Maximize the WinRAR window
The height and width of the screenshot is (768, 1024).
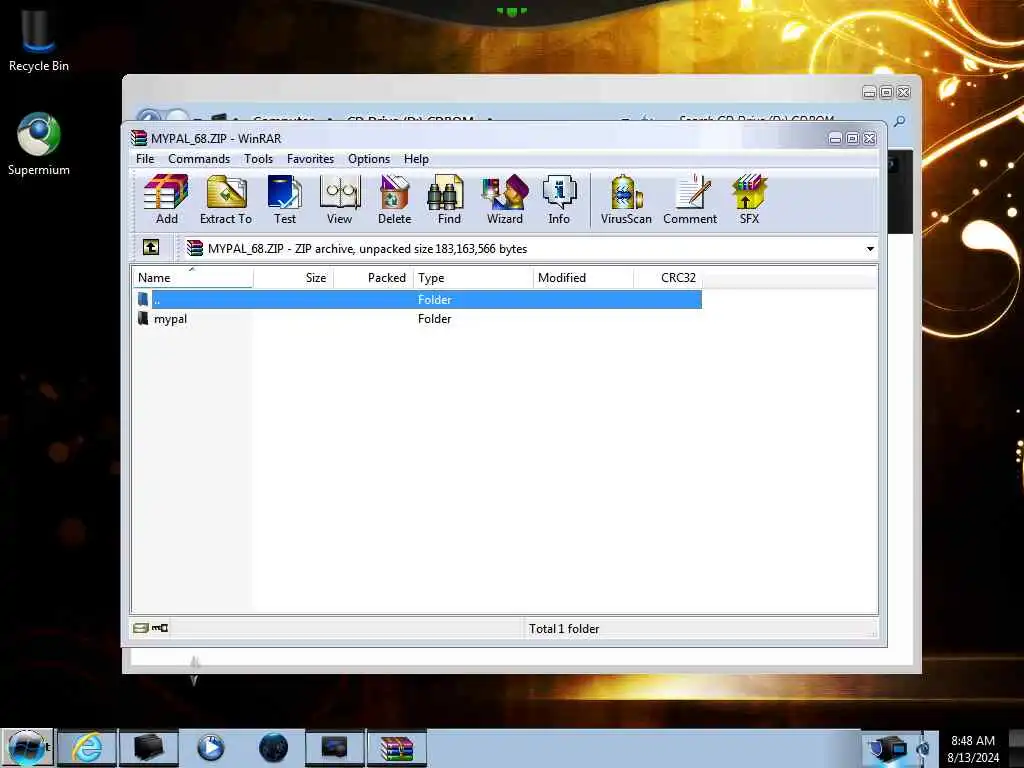[852, 138]
